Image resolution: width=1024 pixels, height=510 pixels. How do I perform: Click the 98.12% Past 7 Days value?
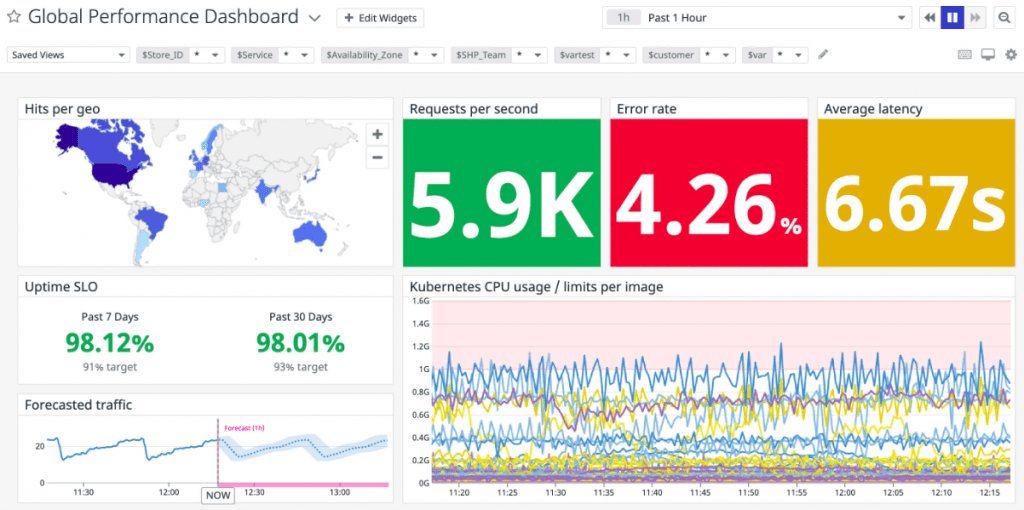tap(110, 342)
